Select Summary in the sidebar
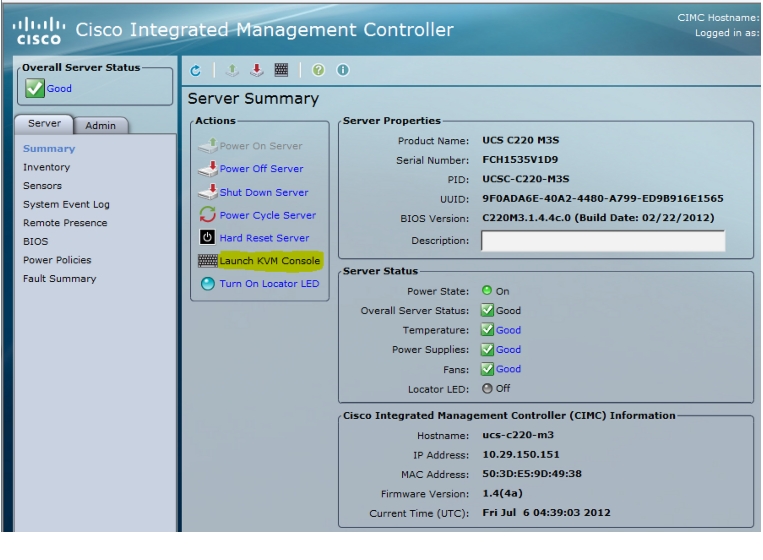The image size is (763, 560). coord(49,148)
